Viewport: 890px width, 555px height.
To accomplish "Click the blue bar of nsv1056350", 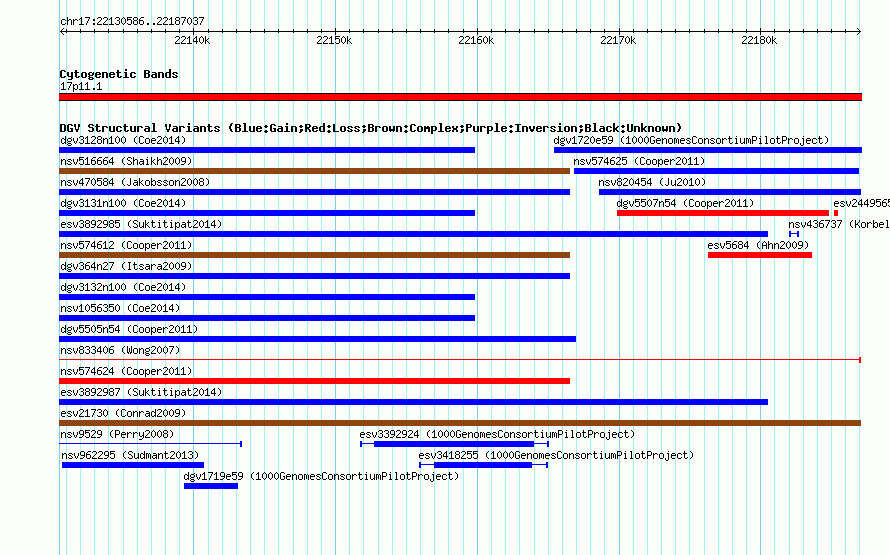I will [x=267, y=318].
